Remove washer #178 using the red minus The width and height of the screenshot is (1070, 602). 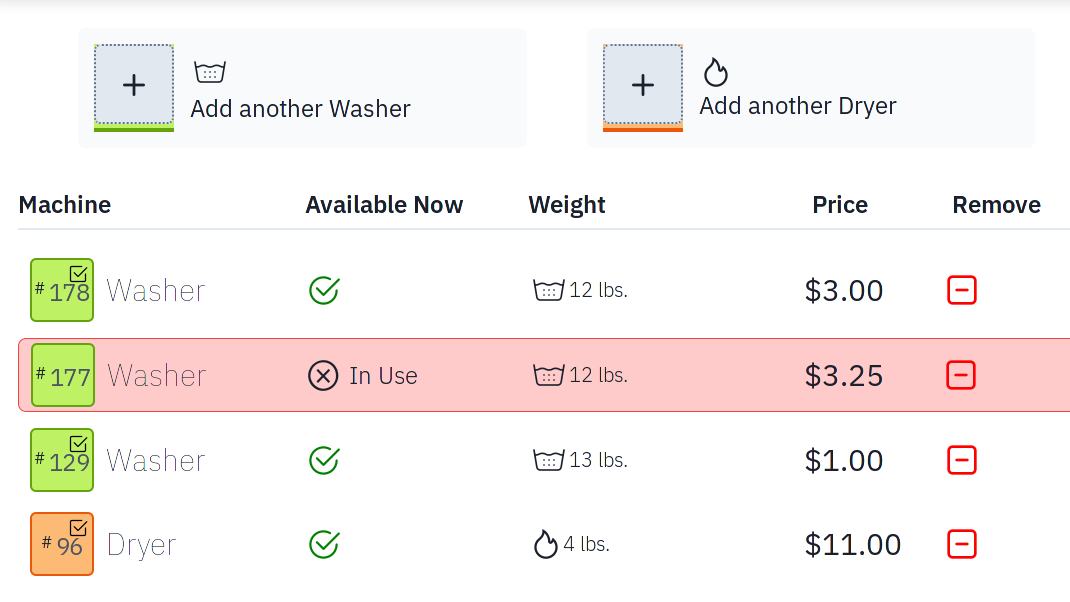[x=961, y=290]
